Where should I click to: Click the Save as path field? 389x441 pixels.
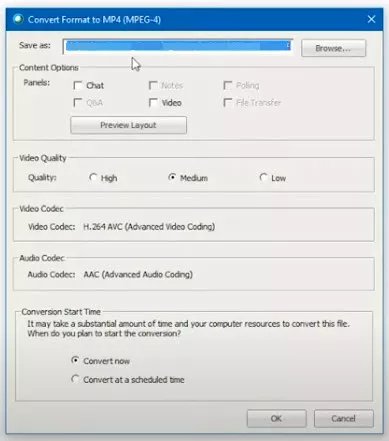pyautogui.click(x=178, y=46)
